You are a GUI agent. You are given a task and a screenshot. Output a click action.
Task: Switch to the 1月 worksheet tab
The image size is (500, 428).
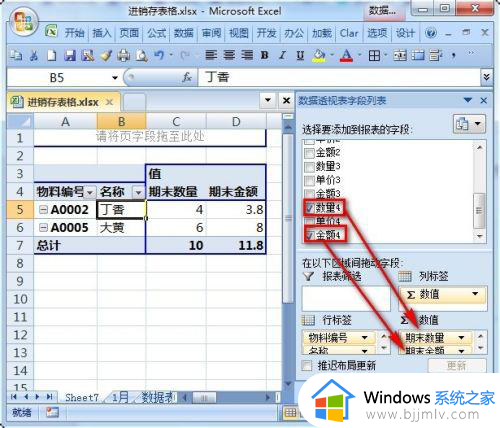120,397
